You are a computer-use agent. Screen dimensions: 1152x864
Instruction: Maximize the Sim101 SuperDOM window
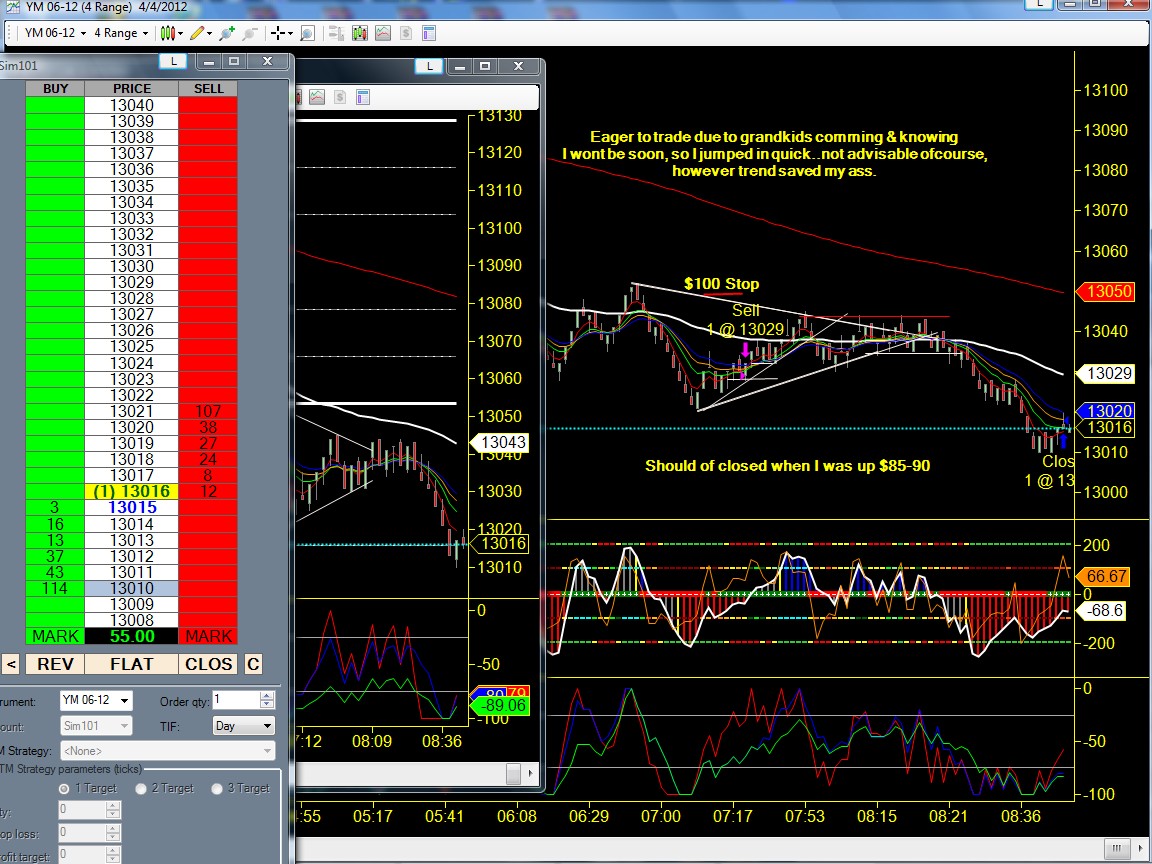[x=234, y=62]
